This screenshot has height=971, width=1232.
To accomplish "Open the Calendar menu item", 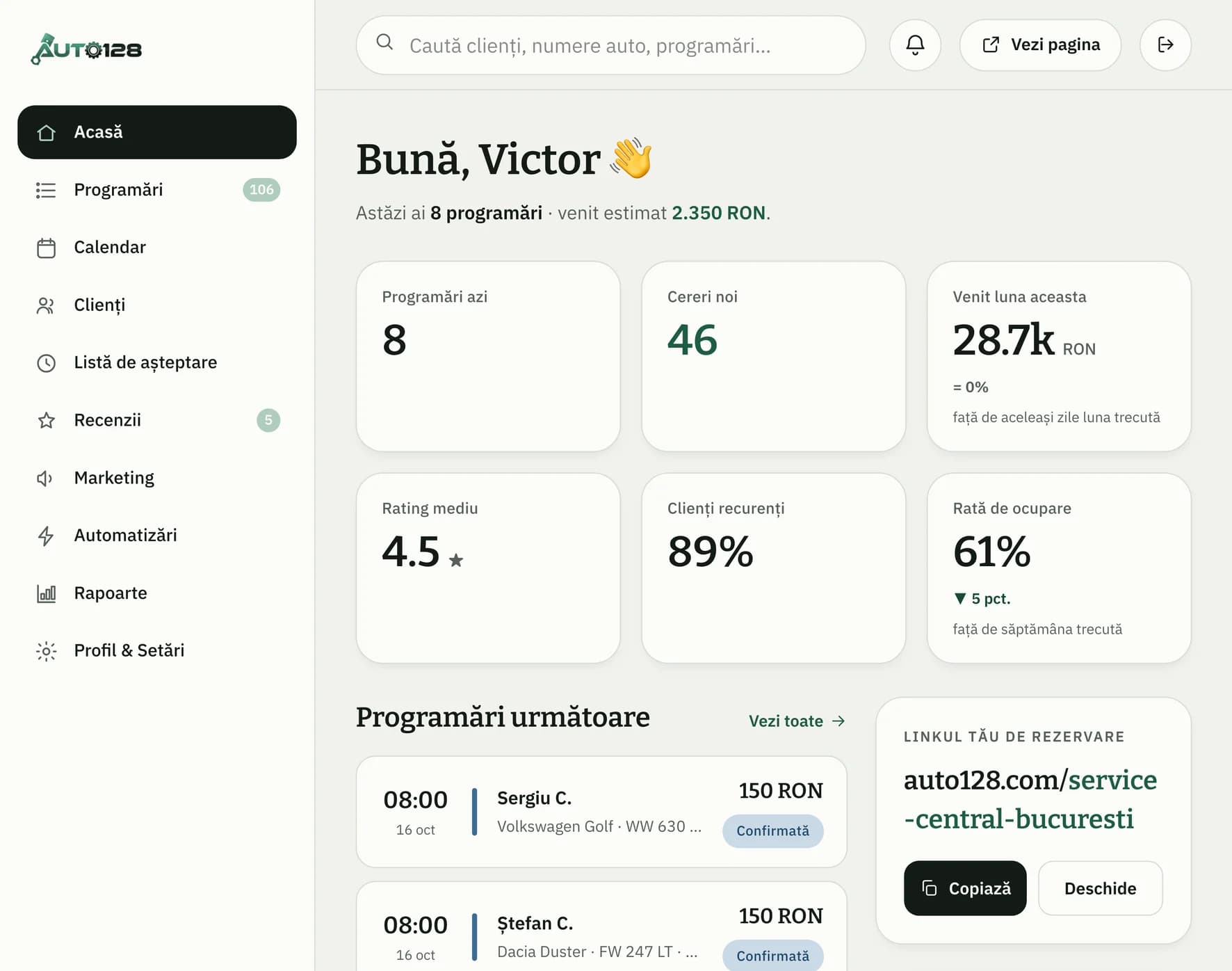I will (157, 248).
